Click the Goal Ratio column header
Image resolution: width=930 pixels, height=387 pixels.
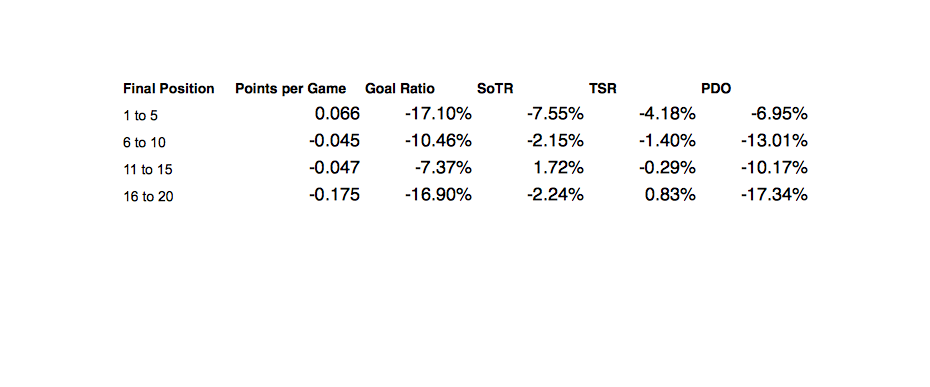[x=400, y=89]
